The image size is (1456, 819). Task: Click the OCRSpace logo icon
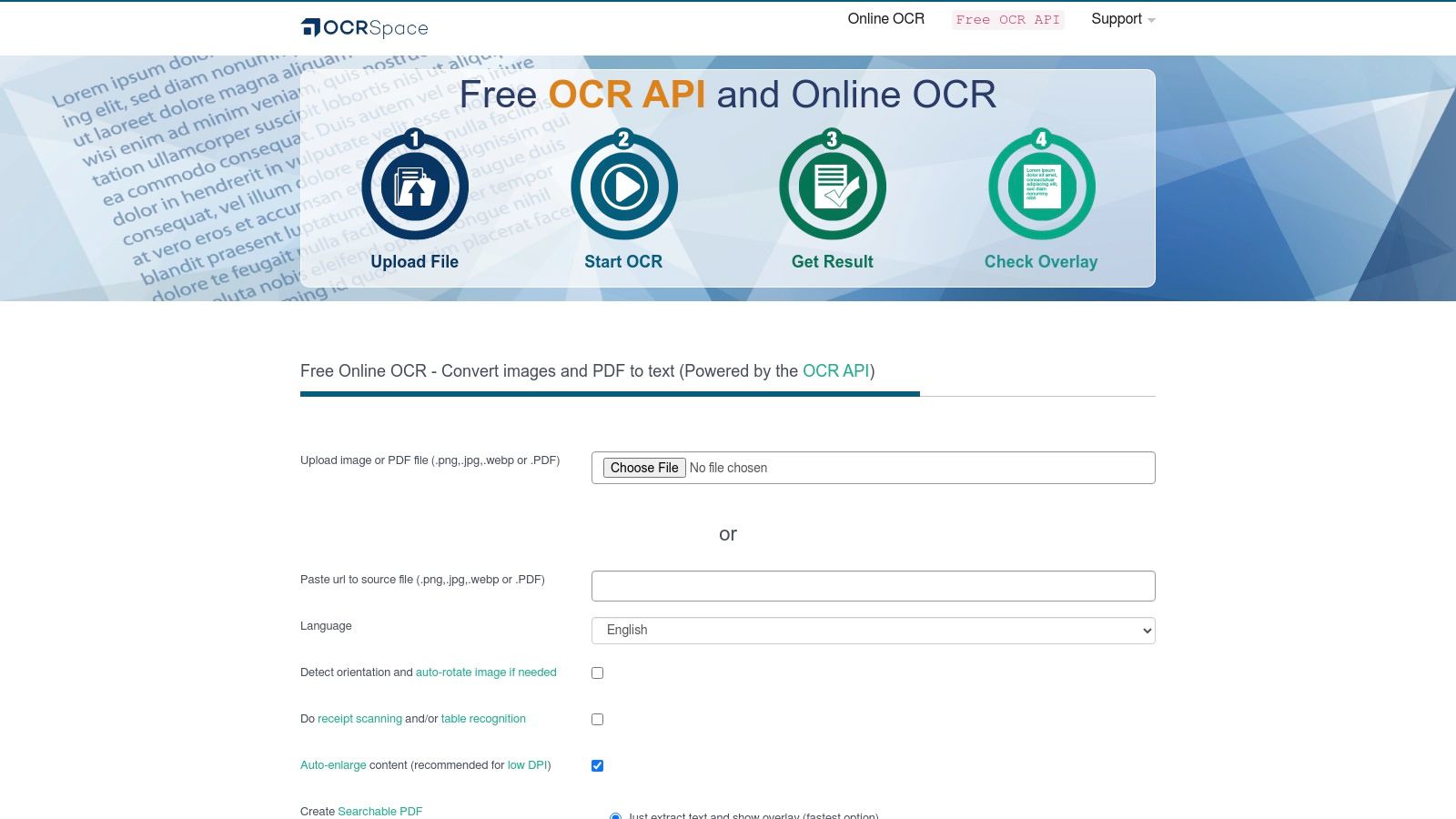point(309,28)
